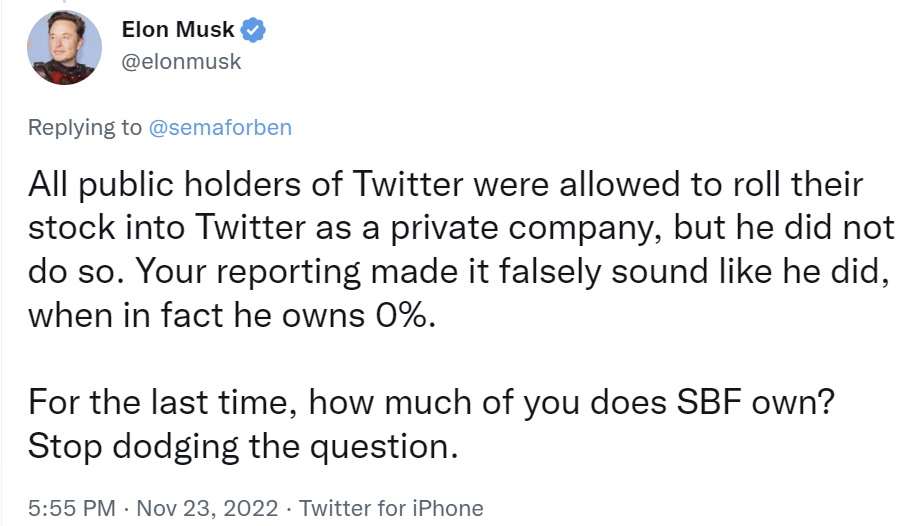920x526 pixels.
Task: Open the tweet author's profile avatar
Action: click(64, 48)
